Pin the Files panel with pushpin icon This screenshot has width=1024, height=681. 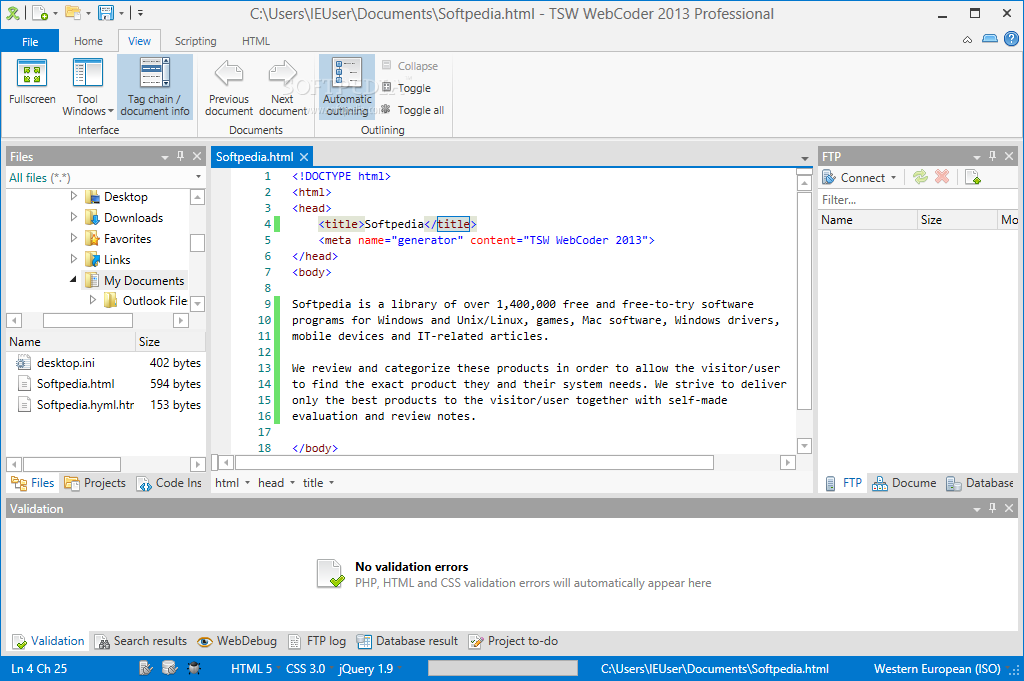pyautogui.click(x=180, y=156)
